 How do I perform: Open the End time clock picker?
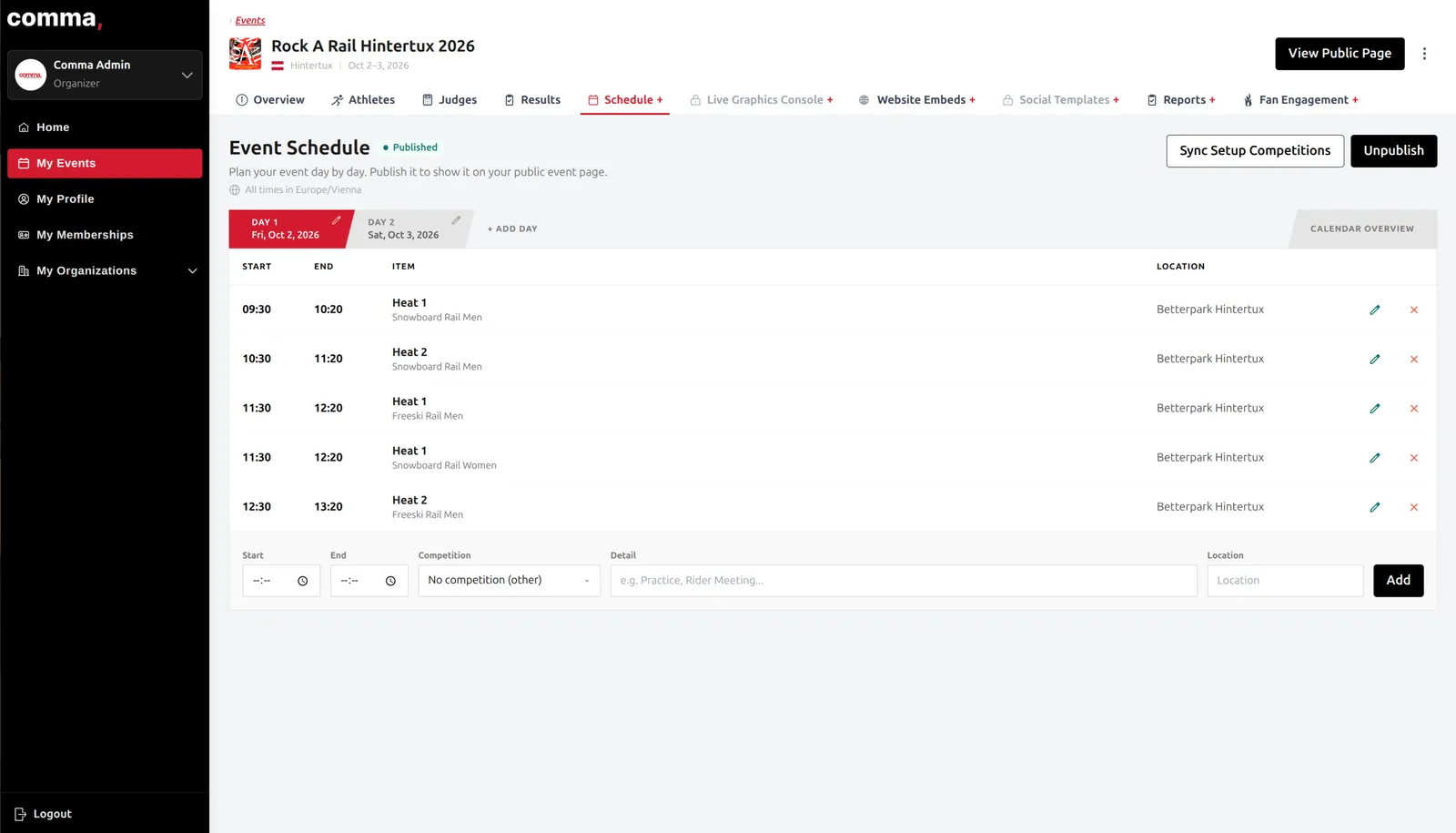(390, 581)
